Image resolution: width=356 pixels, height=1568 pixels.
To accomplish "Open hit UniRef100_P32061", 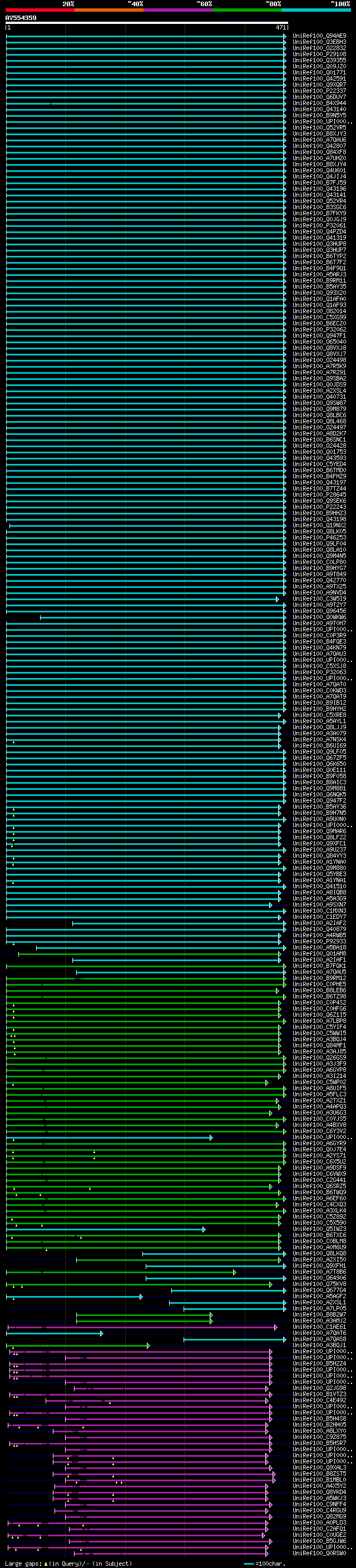I will point(319,225).
